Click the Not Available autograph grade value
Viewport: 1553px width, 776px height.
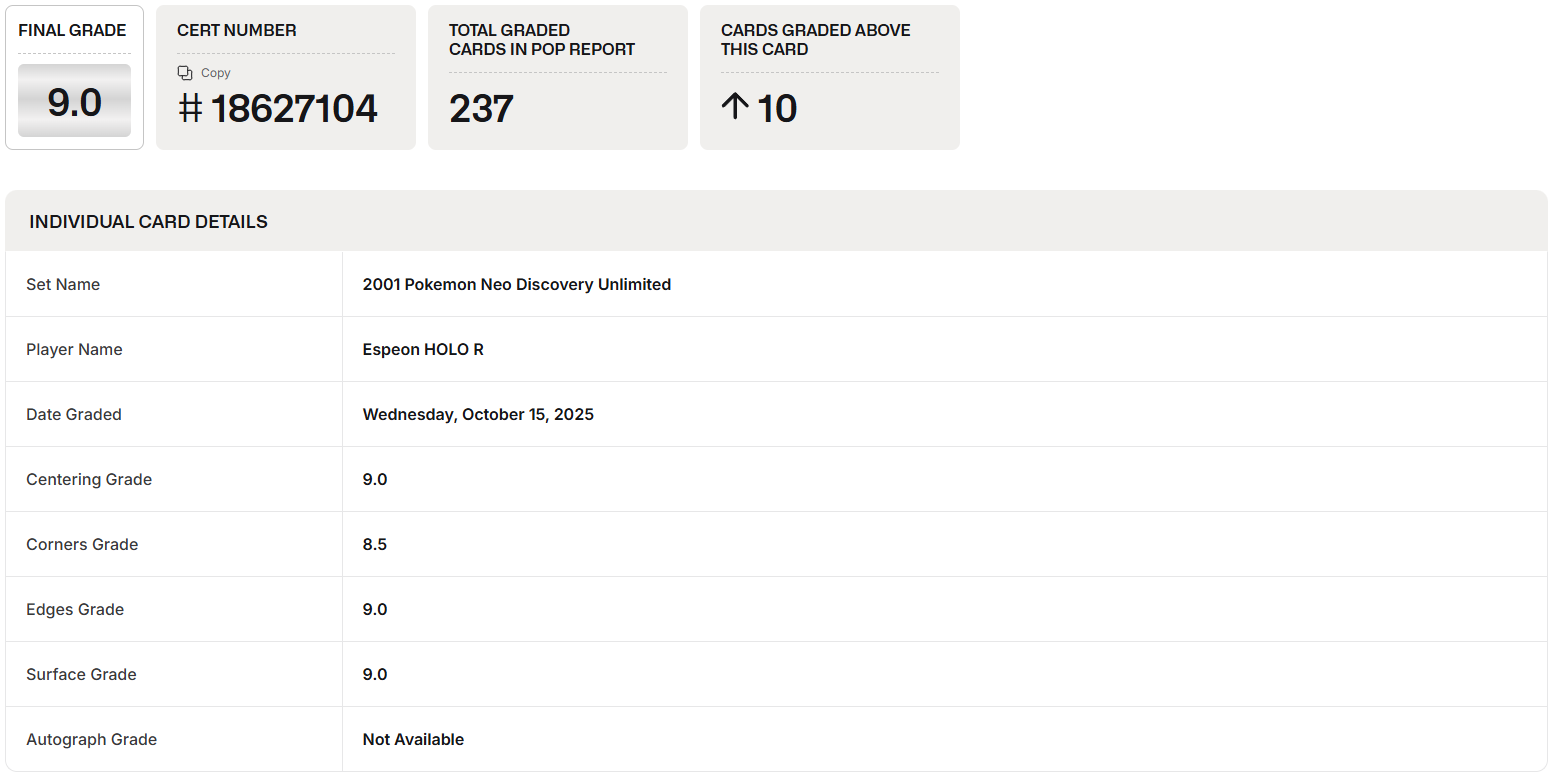pos(413,740)
